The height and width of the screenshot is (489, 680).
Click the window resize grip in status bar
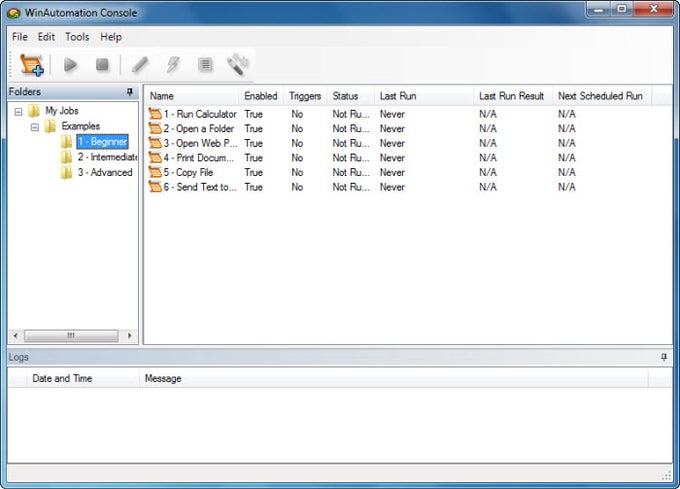click(667, 476)
